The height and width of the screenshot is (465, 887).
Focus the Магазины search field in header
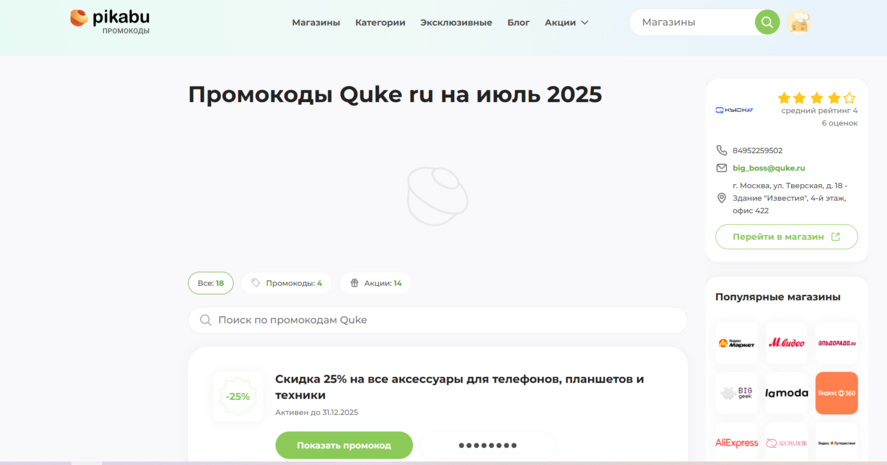[x=693, y=22]
